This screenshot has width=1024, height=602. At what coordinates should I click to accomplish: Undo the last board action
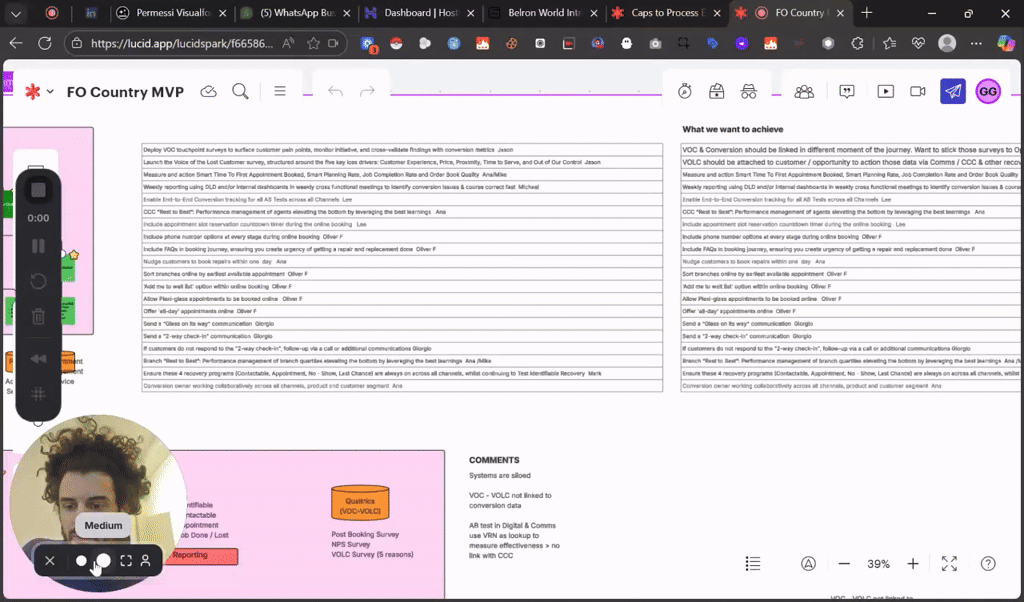click(334, 91)
